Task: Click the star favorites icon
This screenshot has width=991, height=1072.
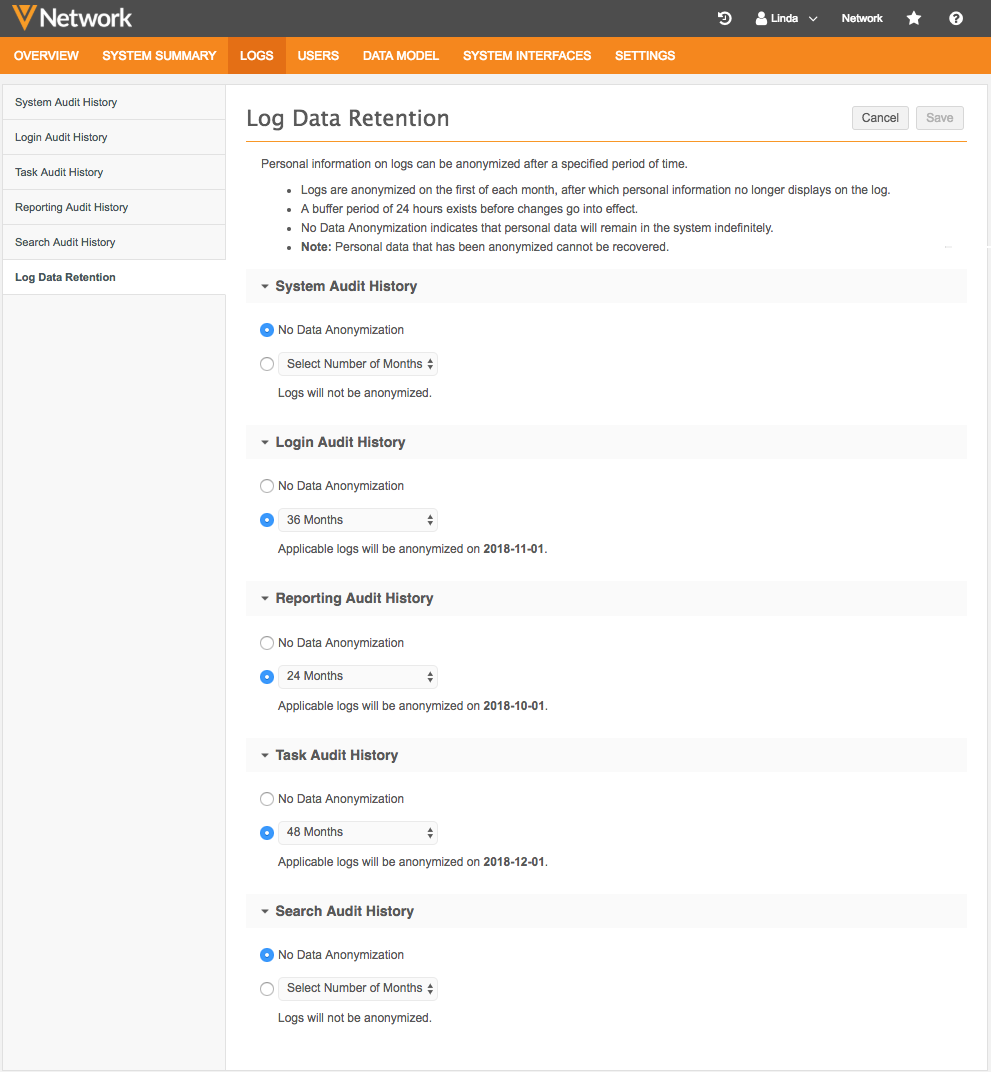Action: tap(913, 18)
